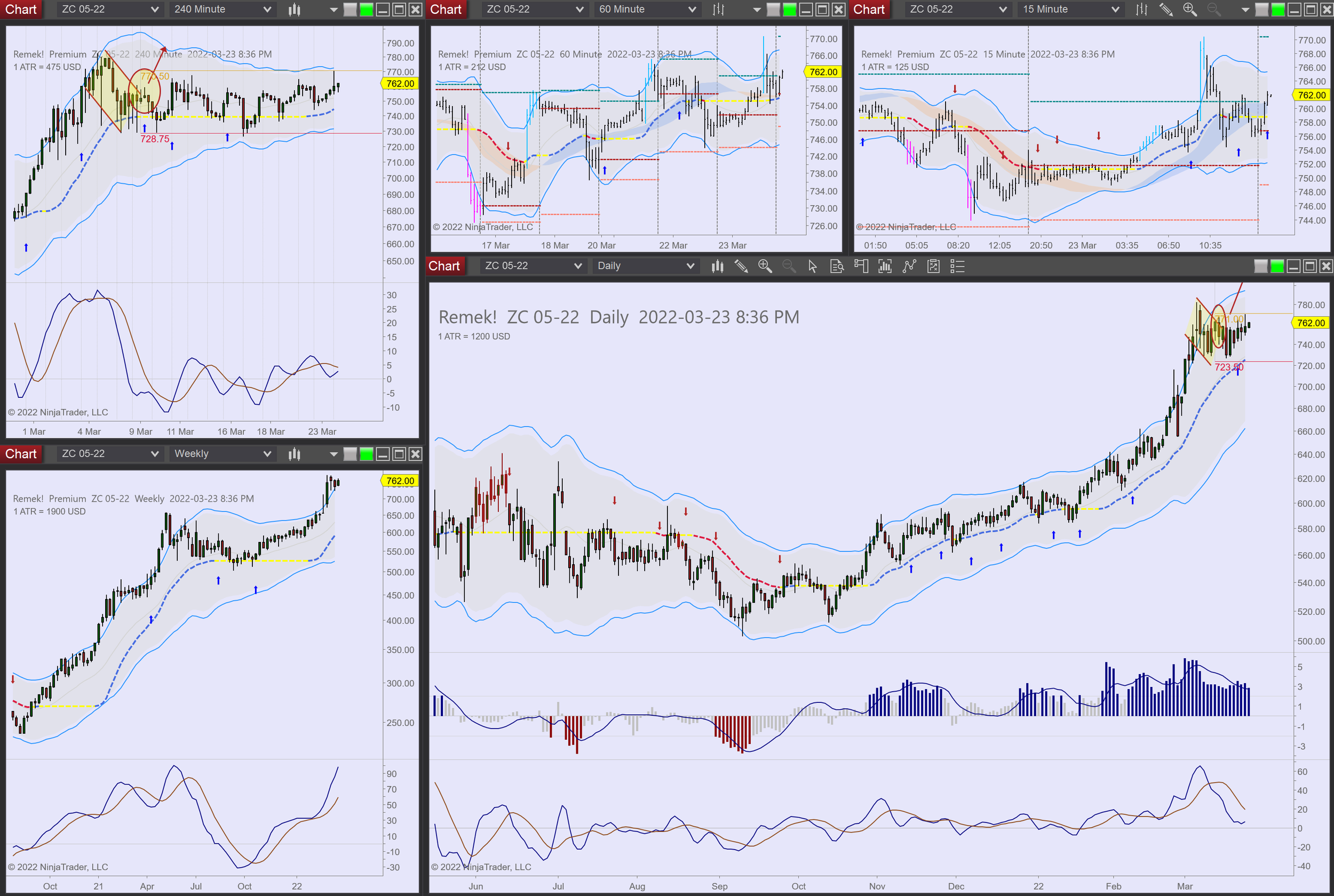Click the Chart tab of Weekly window
This screenshot has width=1334, height=896.
coord(21,454)
